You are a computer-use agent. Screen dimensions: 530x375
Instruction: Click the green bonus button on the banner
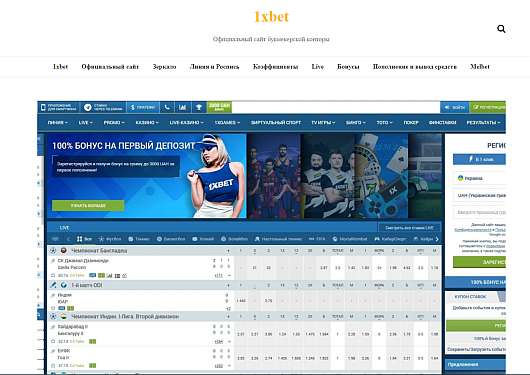point(88,205)
